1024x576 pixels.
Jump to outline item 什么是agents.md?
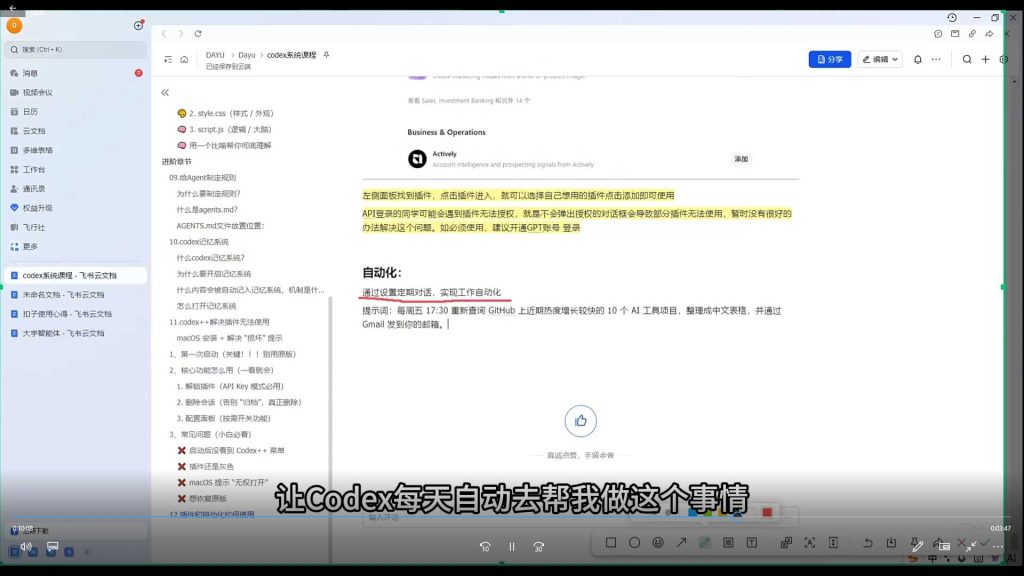click(207, 210)
